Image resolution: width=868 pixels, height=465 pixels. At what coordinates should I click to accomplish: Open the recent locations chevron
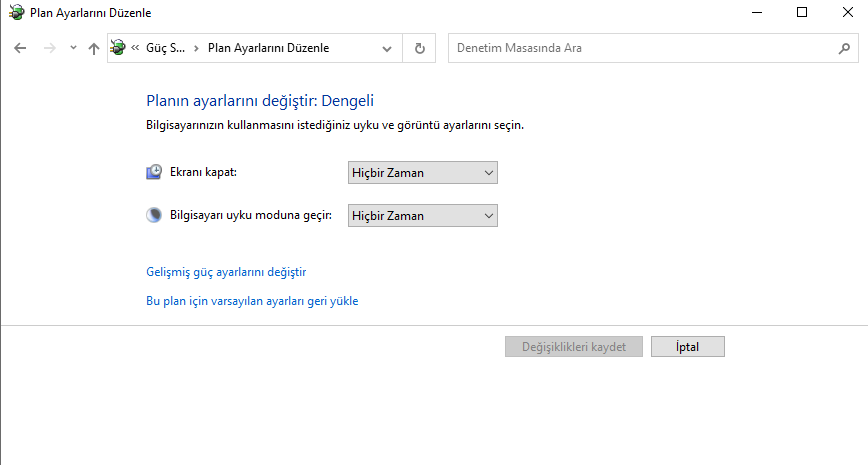pyautogui.click(x=73, y=48)
